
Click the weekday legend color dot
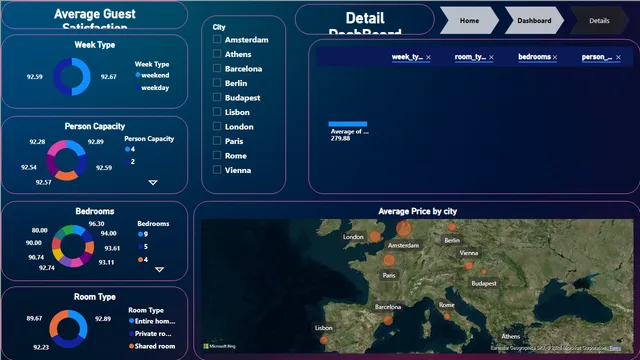pos(138,87)
